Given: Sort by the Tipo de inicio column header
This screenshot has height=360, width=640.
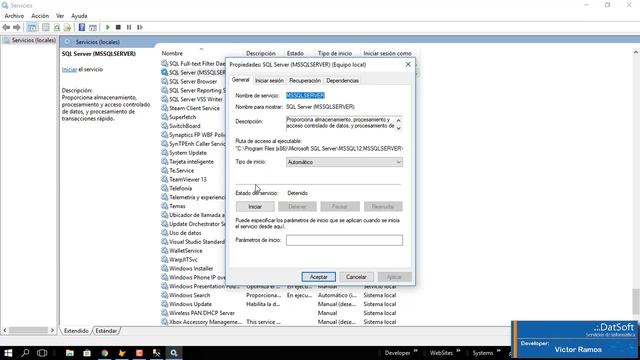Looking at the screenshot, I should pos(335,53).
